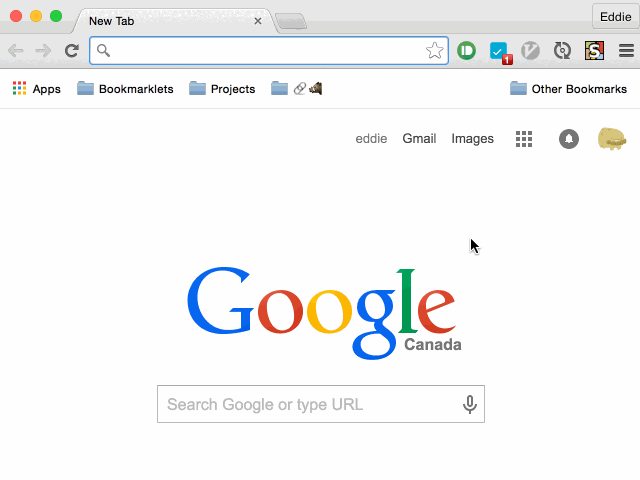Open Chrome's hamburger menu
Image resolution: width=640 pixels, height=480 pixels.
(626, 51)
